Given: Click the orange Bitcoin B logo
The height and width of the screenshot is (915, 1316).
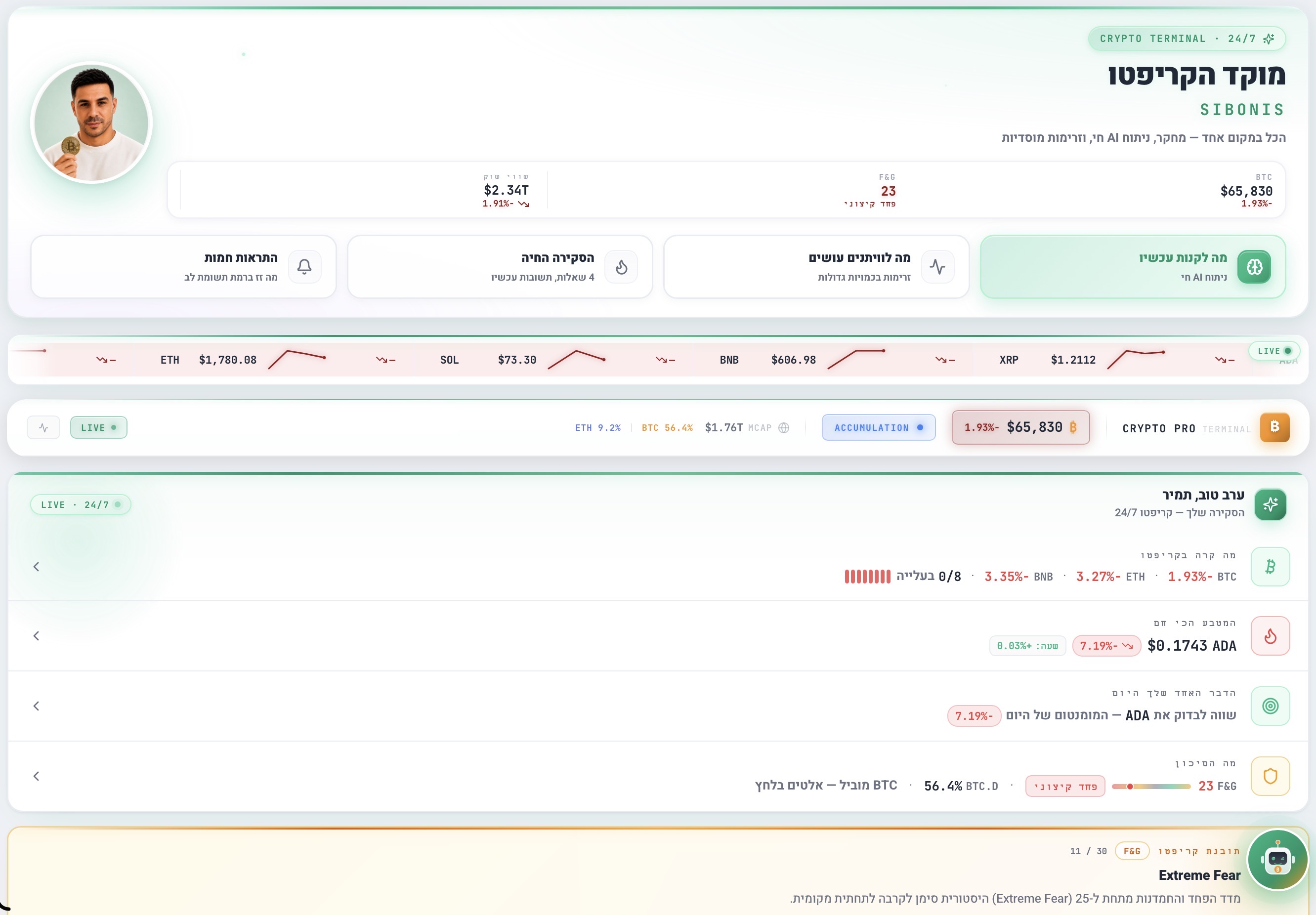Looking at the screenshot, I should [x=1274, y=427].
